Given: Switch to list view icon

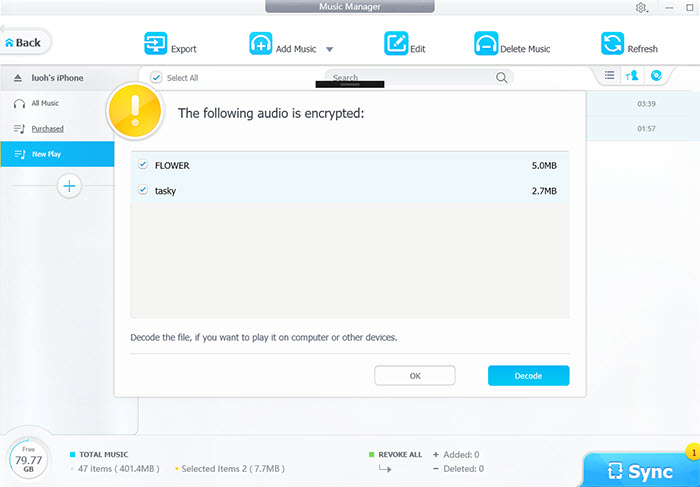Looking at the screenshot, I should 609,75.
